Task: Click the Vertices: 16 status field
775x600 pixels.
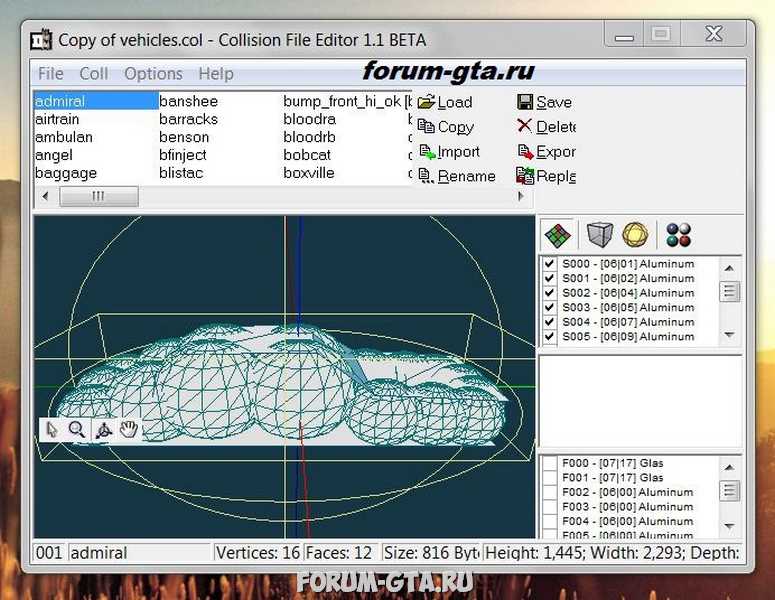Action: (258, 553)
